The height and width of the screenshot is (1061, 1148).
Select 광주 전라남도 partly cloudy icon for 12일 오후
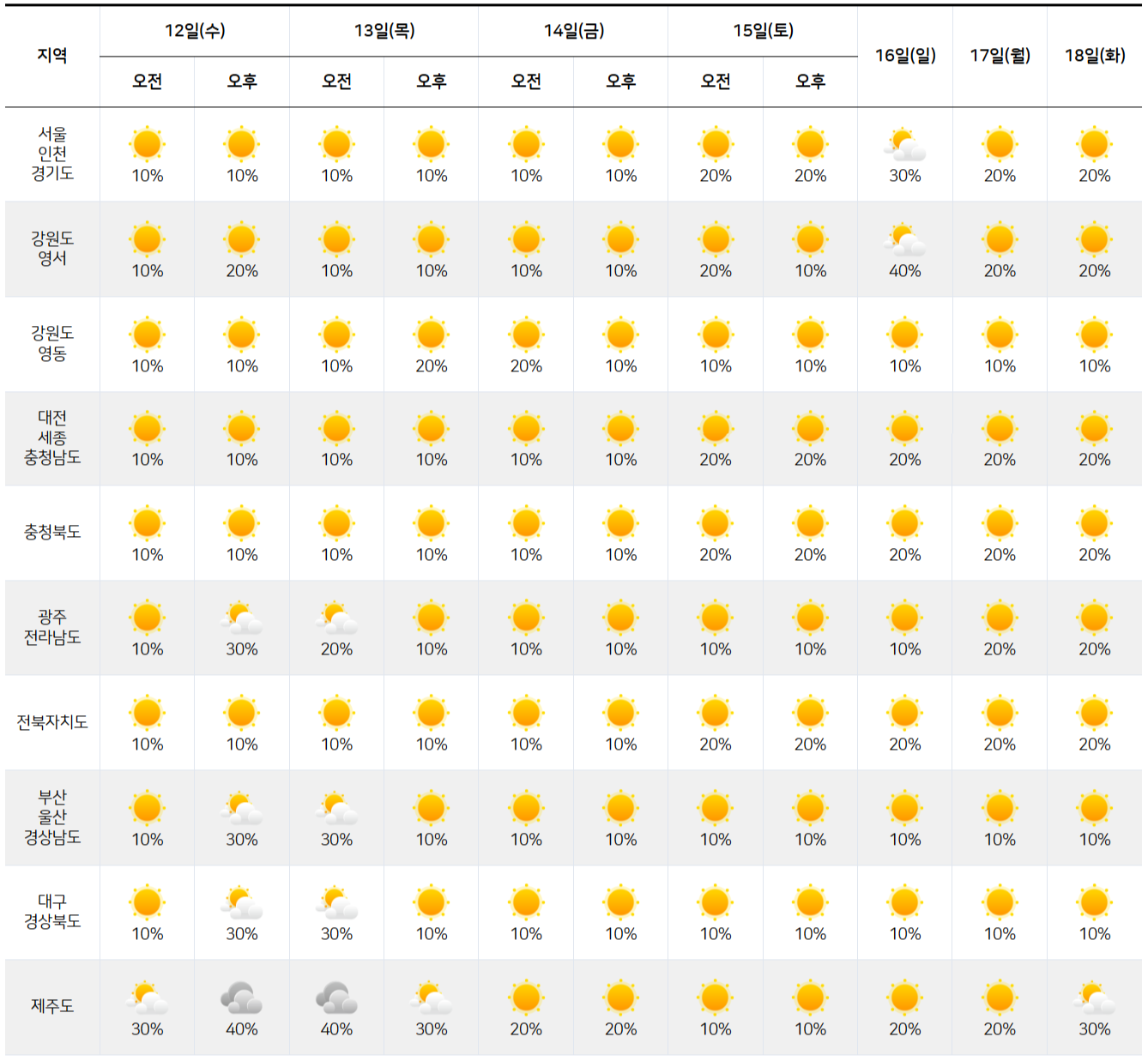coord(241,618)
